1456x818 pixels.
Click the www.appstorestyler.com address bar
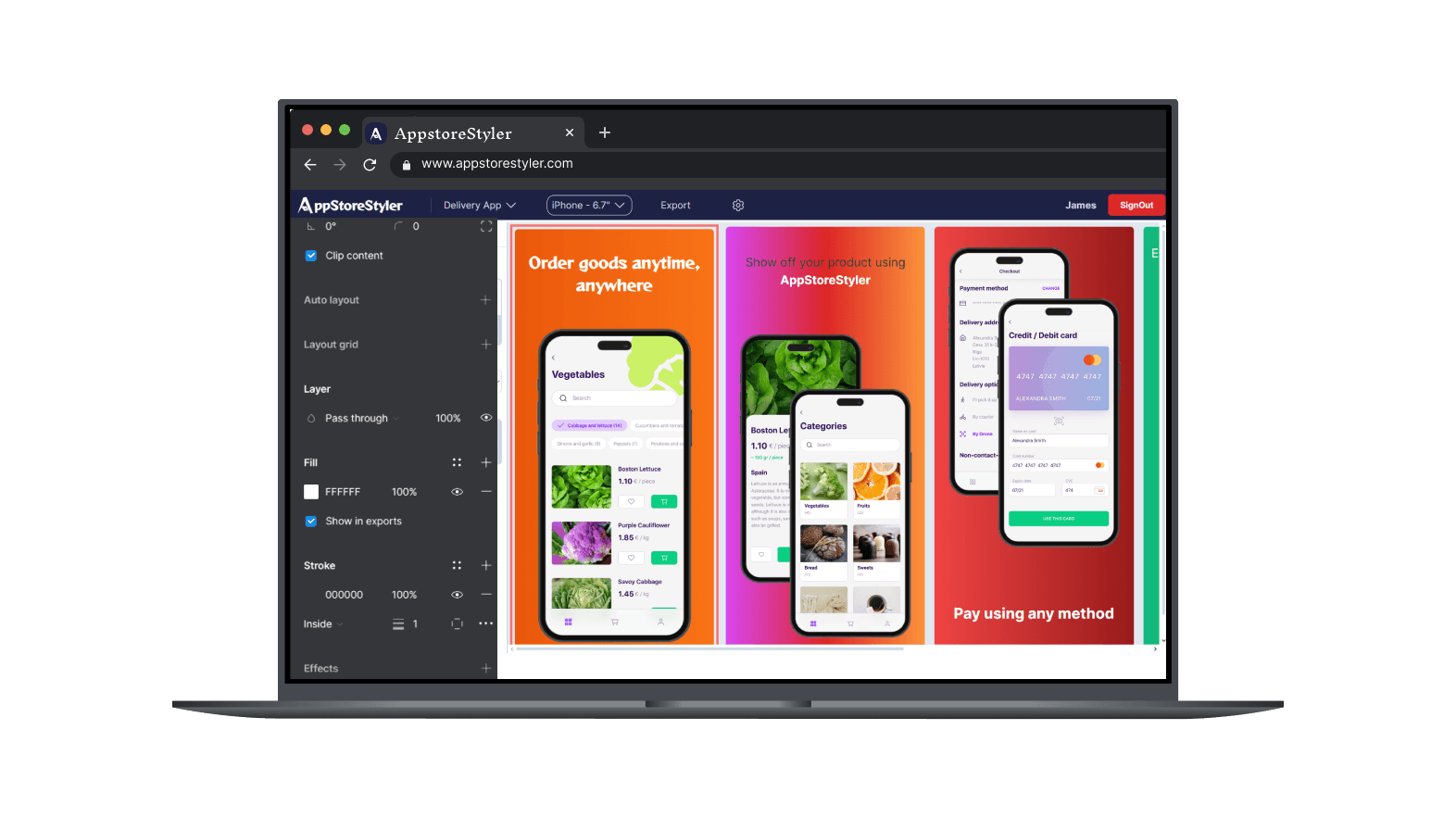pyautogui.click(x=778, y=164)
